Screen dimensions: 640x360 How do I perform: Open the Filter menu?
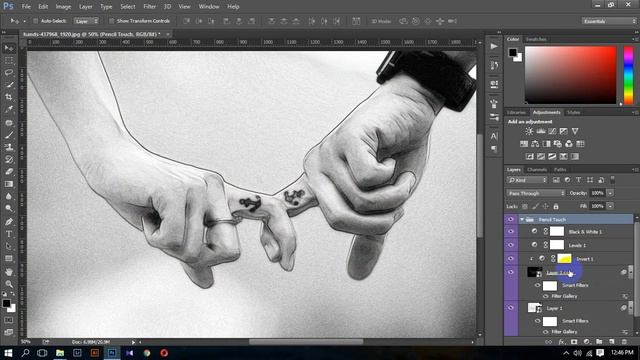point(149,7)
